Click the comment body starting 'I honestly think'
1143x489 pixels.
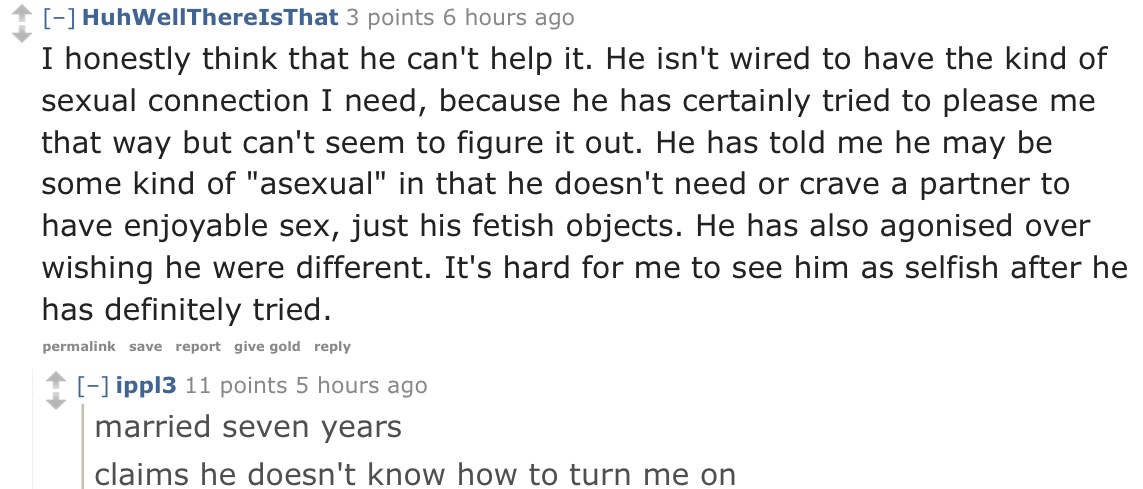[585, 184]
